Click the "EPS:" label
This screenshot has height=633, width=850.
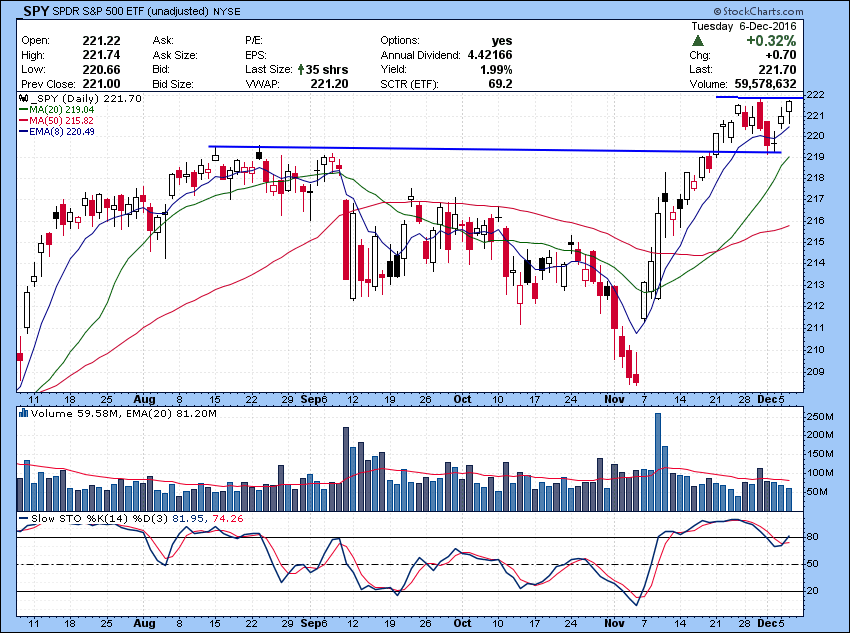tap(256, 55)
